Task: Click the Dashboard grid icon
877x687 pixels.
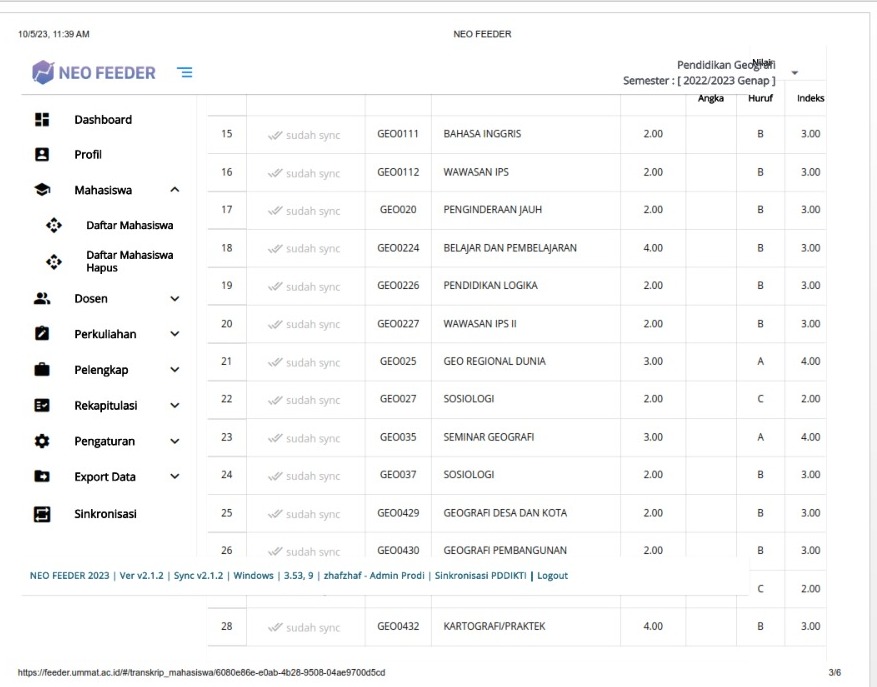Action: pos(42,120)
